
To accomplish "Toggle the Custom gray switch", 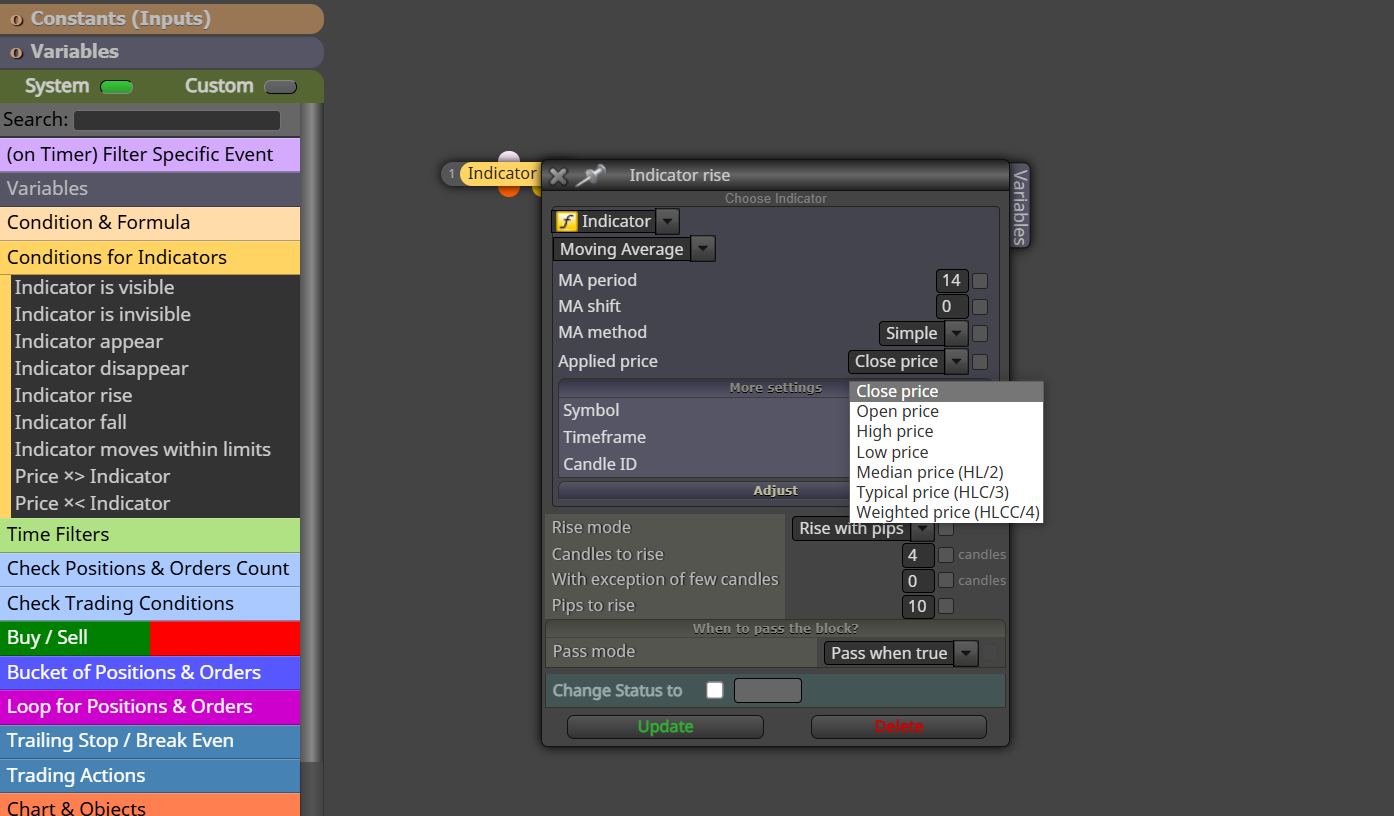I will click(281, 87).
